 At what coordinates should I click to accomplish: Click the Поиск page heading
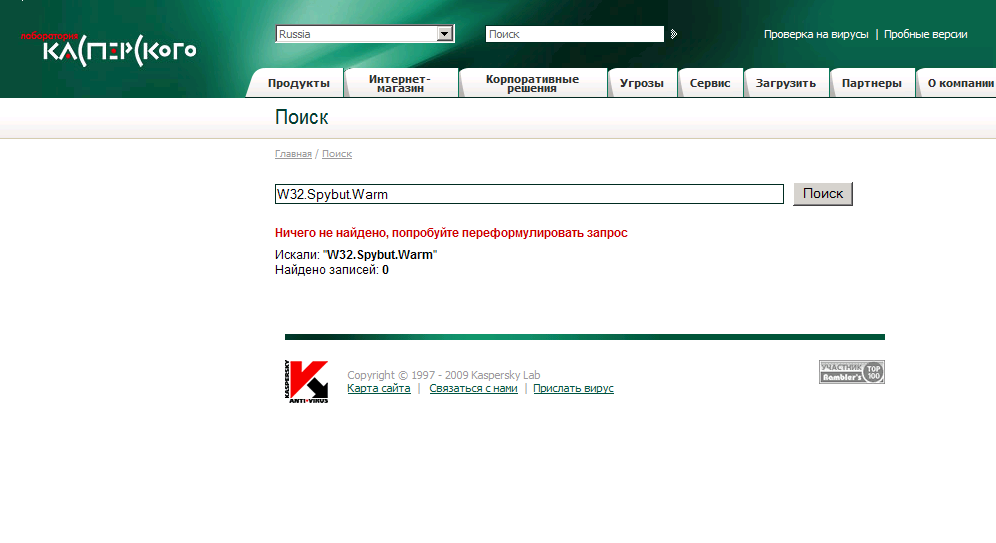302,117
